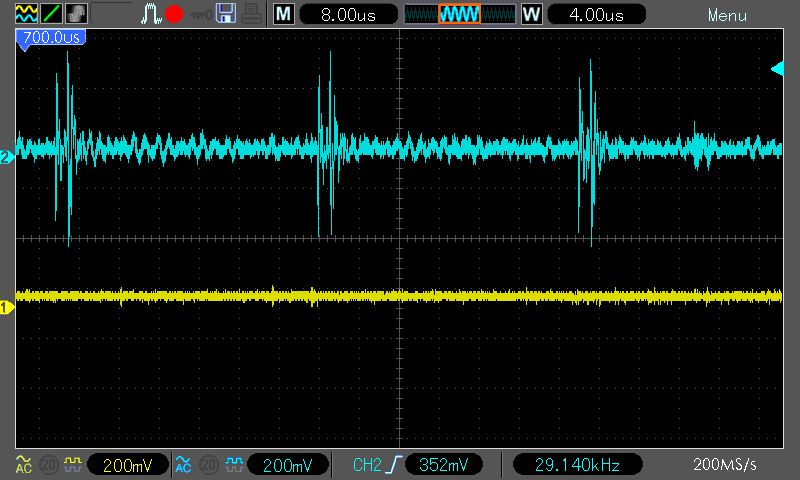Click the M main timebase icon
This screenshot has height=480, width=800.
pos(284,15)
